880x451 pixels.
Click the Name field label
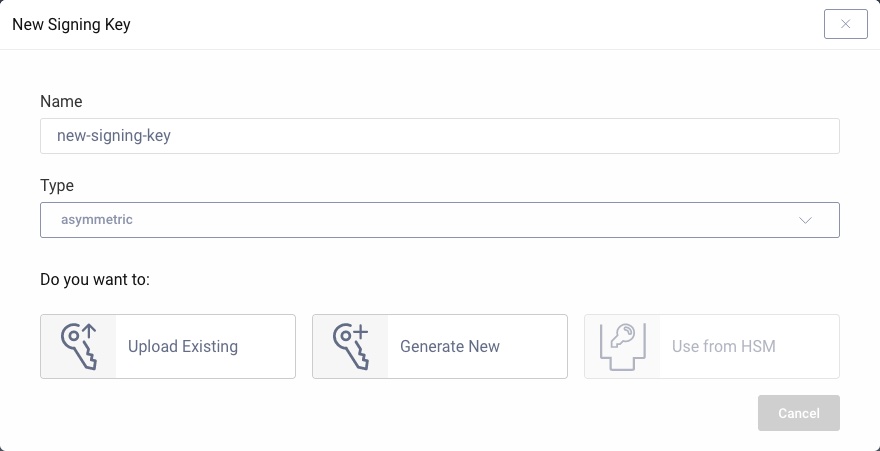point(61,101)
